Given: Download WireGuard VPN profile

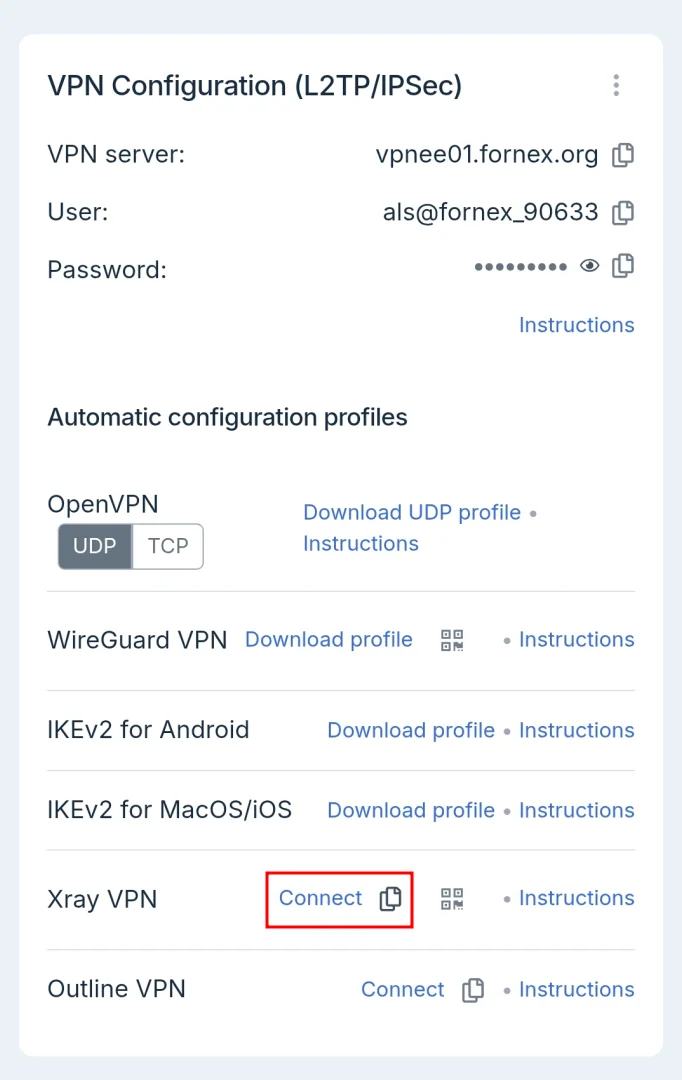Looking at the screenshot, I should (x=329, y=640).
